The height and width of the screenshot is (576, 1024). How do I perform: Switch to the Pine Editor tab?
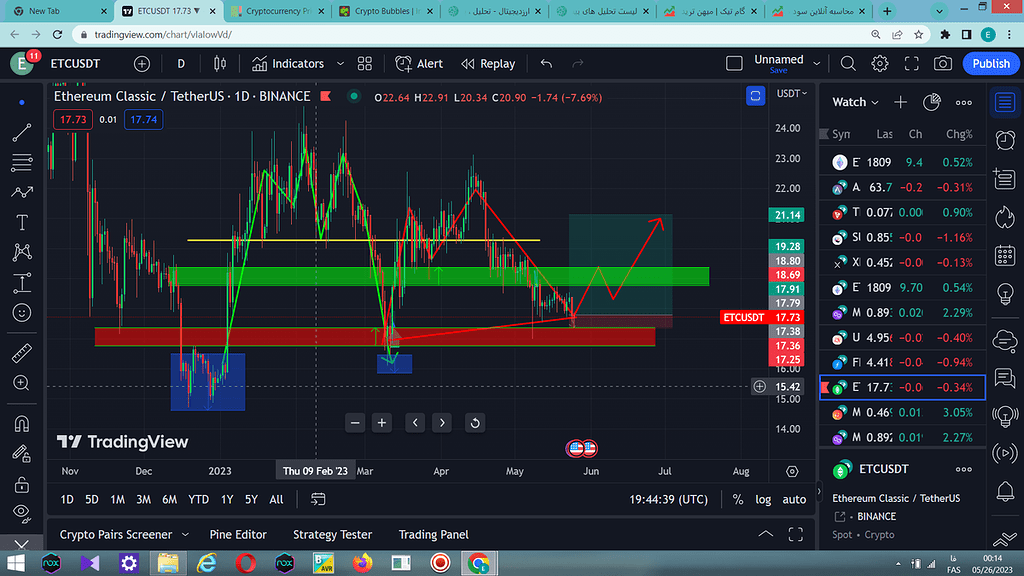[x=237, y=535]
